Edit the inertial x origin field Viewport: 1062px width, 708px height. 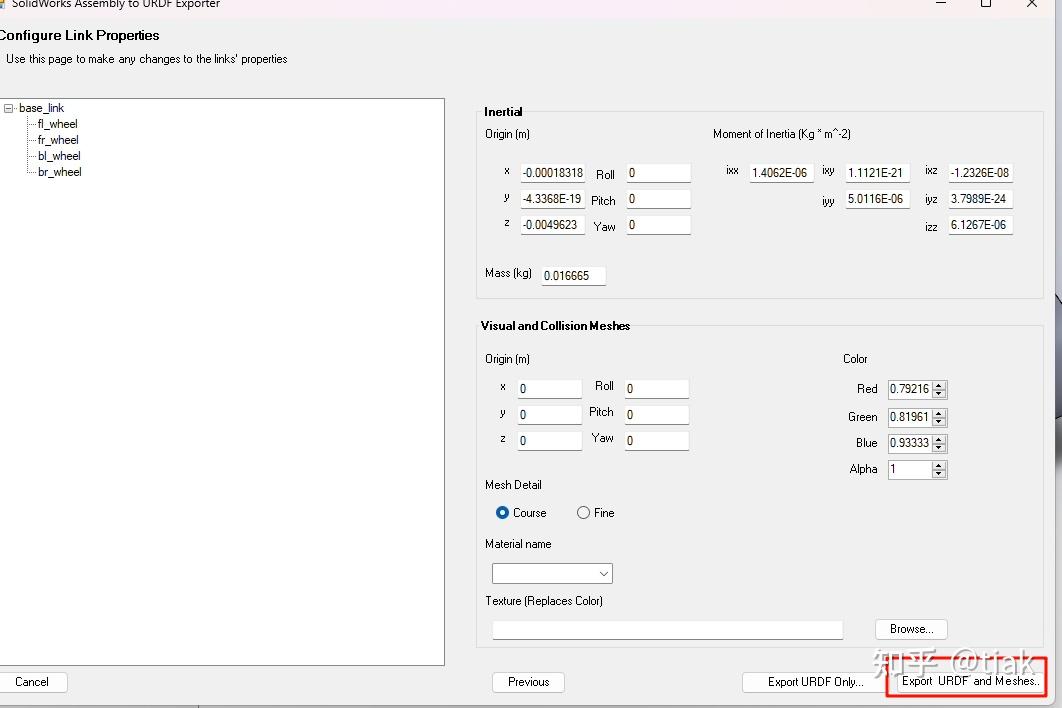[553, 172]
